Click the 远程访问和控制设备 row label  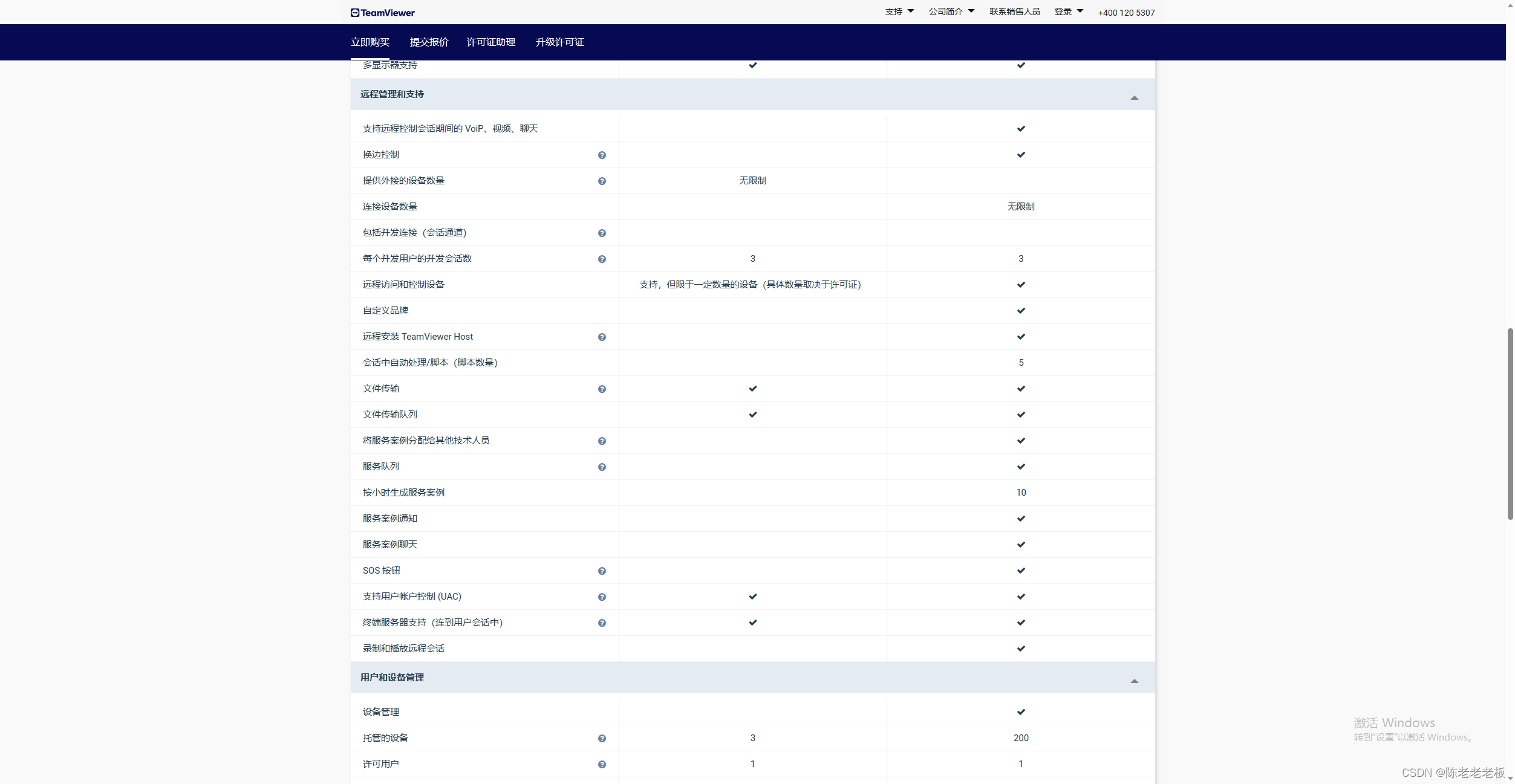tap(403, 285)
